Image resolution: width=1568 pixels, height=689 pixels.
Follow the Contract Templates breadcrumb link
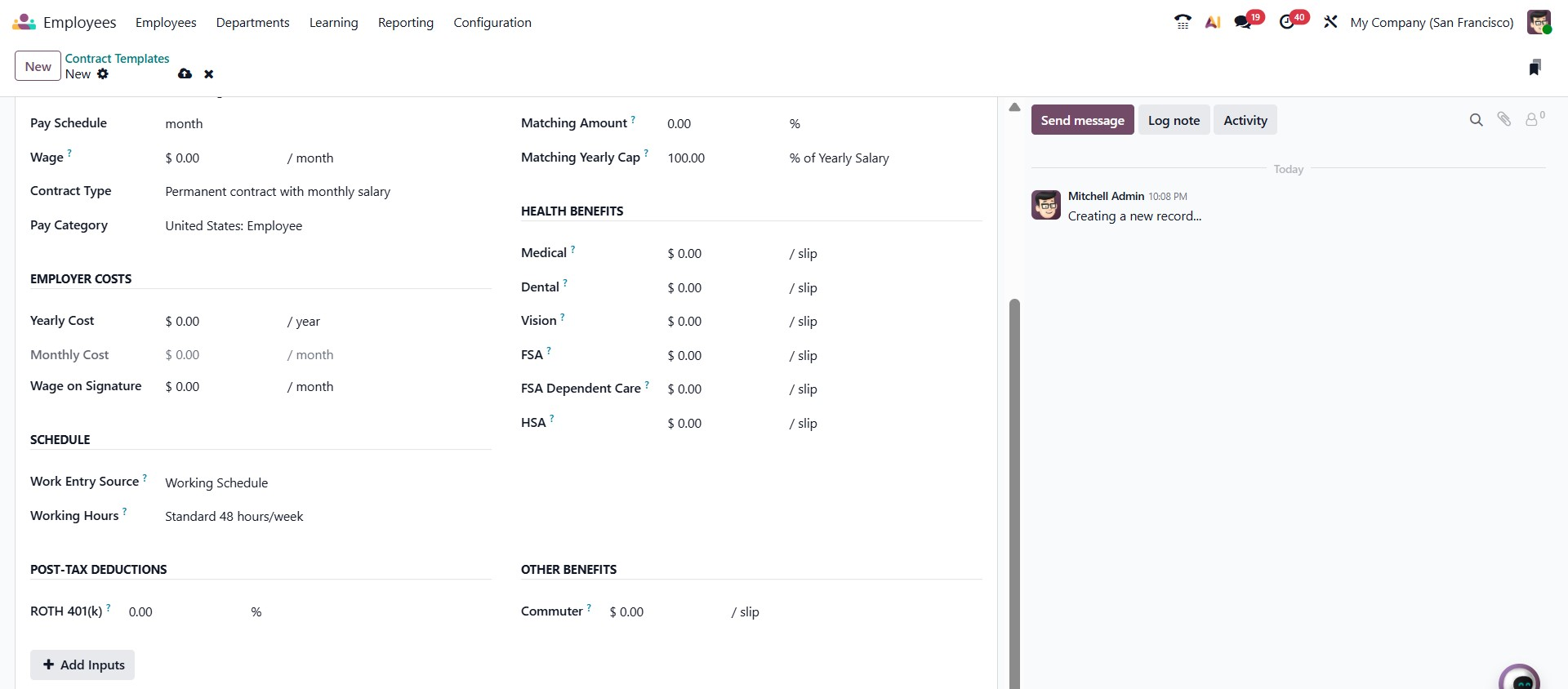(118, 59)
